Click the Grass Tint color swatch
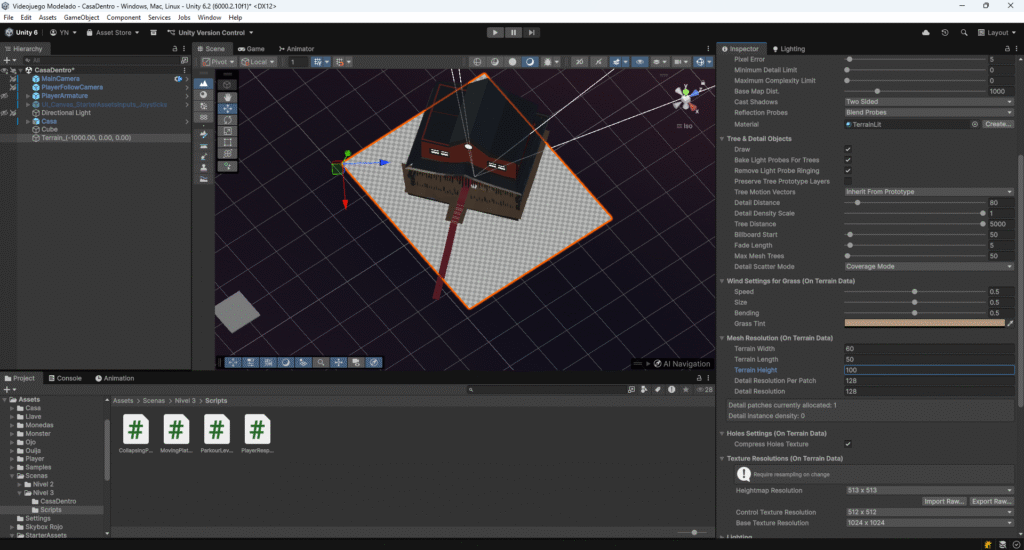Viewport: 1024px width, 550px height. coord(924,324)
